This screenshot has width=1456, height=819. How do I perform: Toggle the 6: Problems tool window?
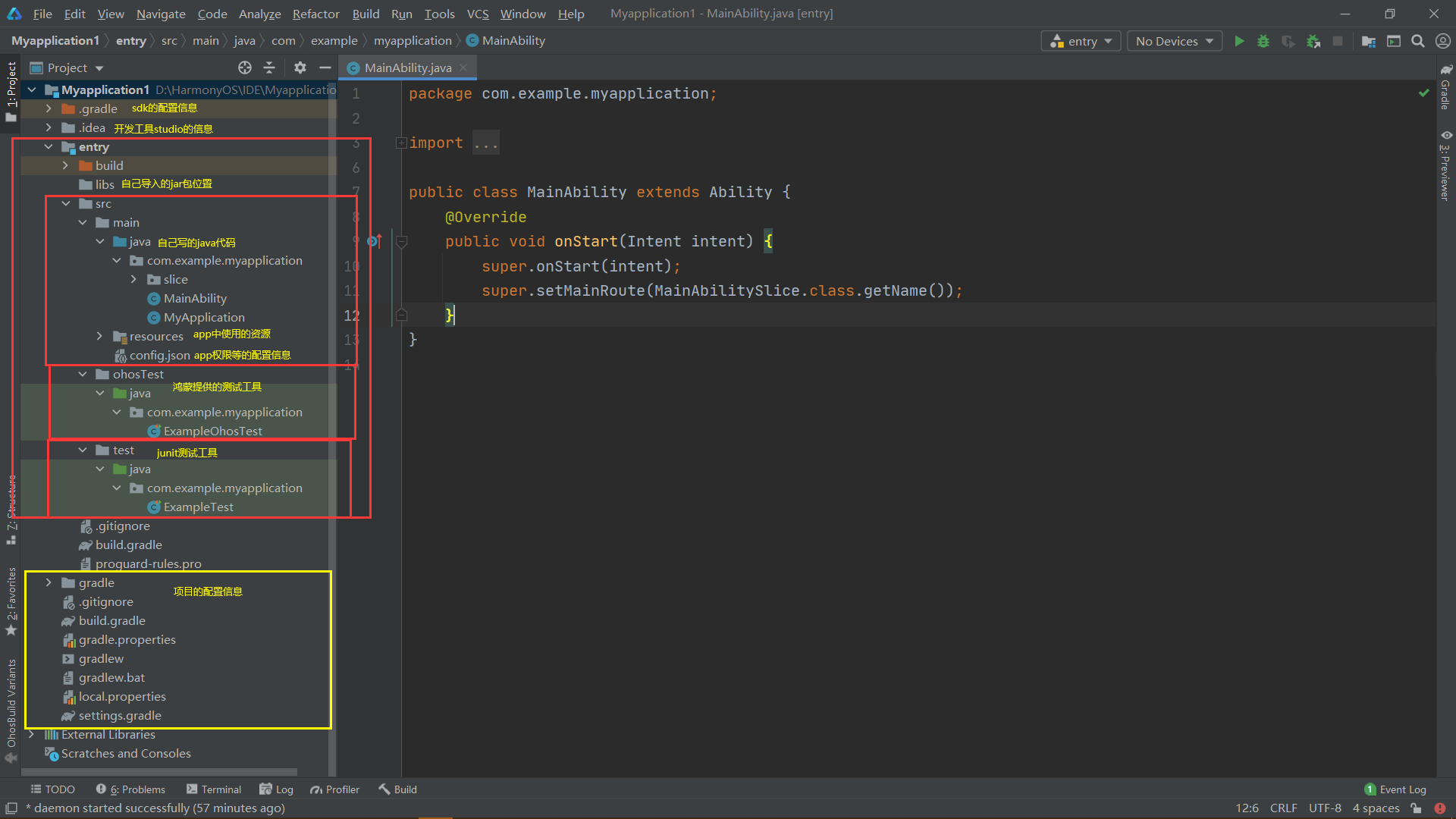point(130,789)
